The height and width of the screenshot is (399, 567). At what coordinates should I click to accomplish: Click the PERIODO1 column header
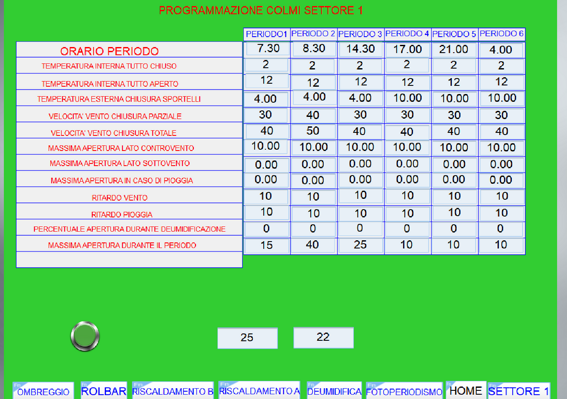click(267, 34)
